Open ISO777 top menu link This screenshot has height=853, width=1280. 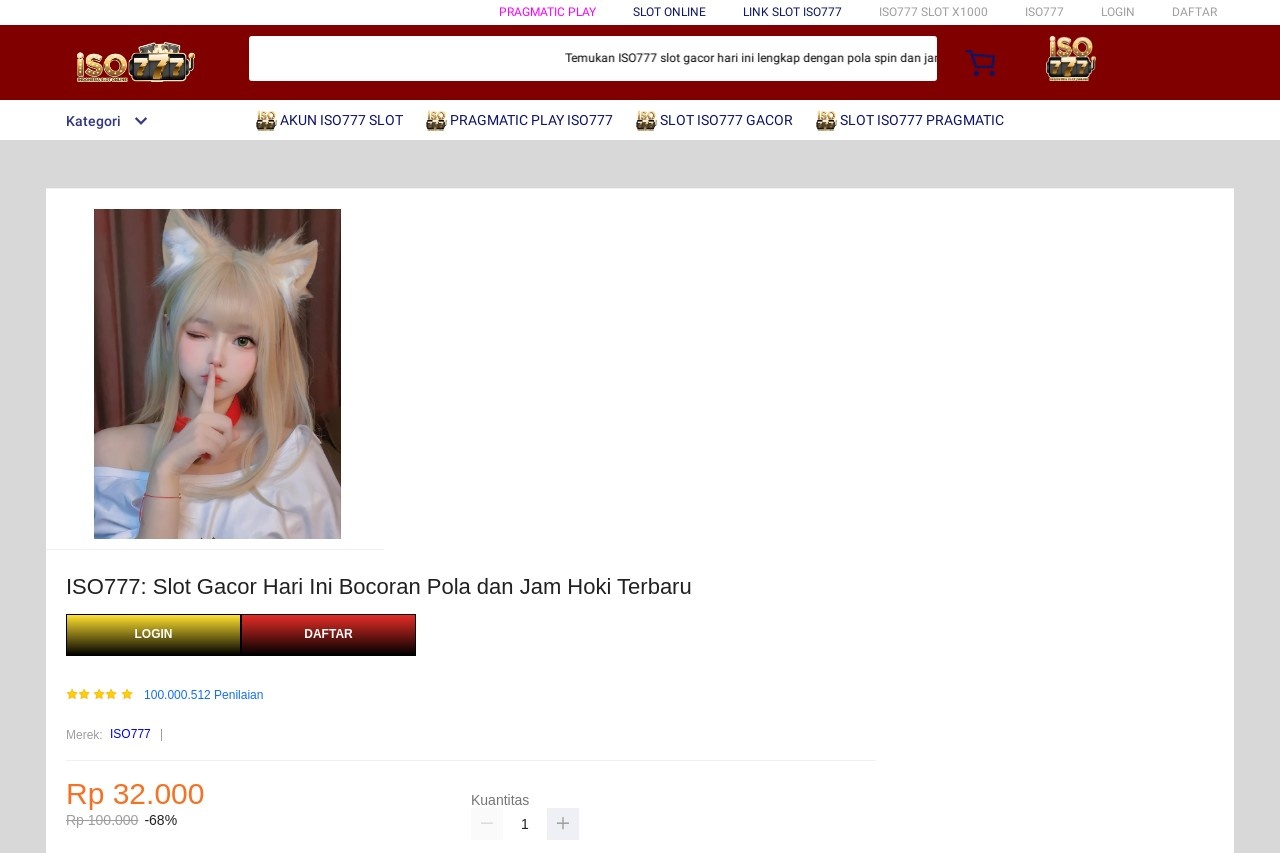point(1044,12)
